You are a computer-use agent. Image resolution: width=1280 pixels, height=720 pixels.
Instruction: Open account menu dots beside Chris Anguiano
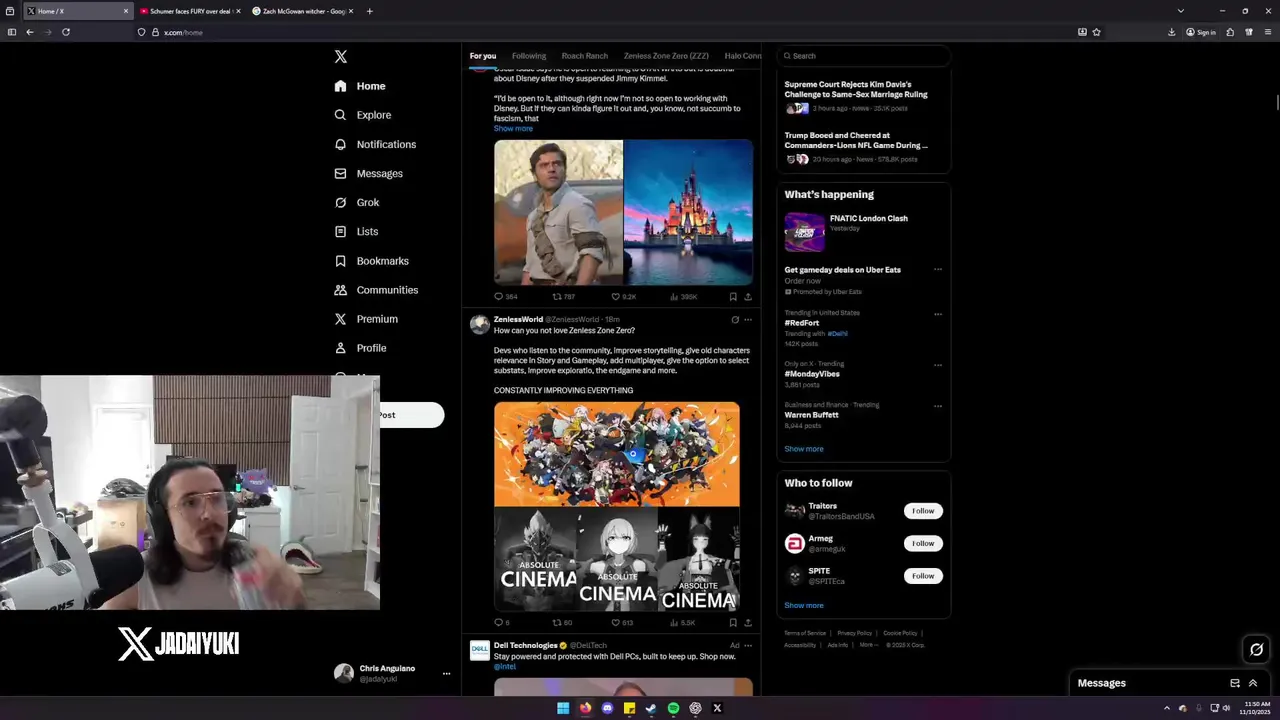446,674
